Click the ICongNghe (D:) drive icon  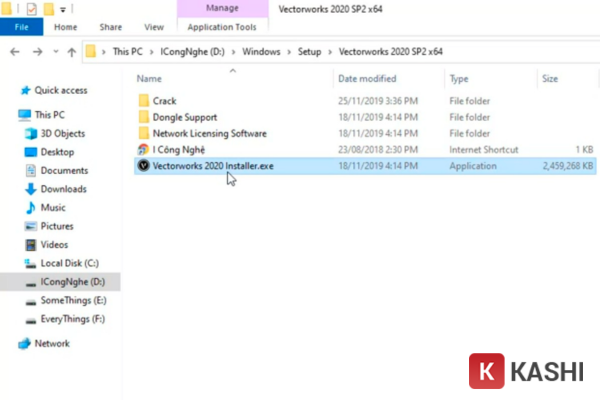click(31, 284)
